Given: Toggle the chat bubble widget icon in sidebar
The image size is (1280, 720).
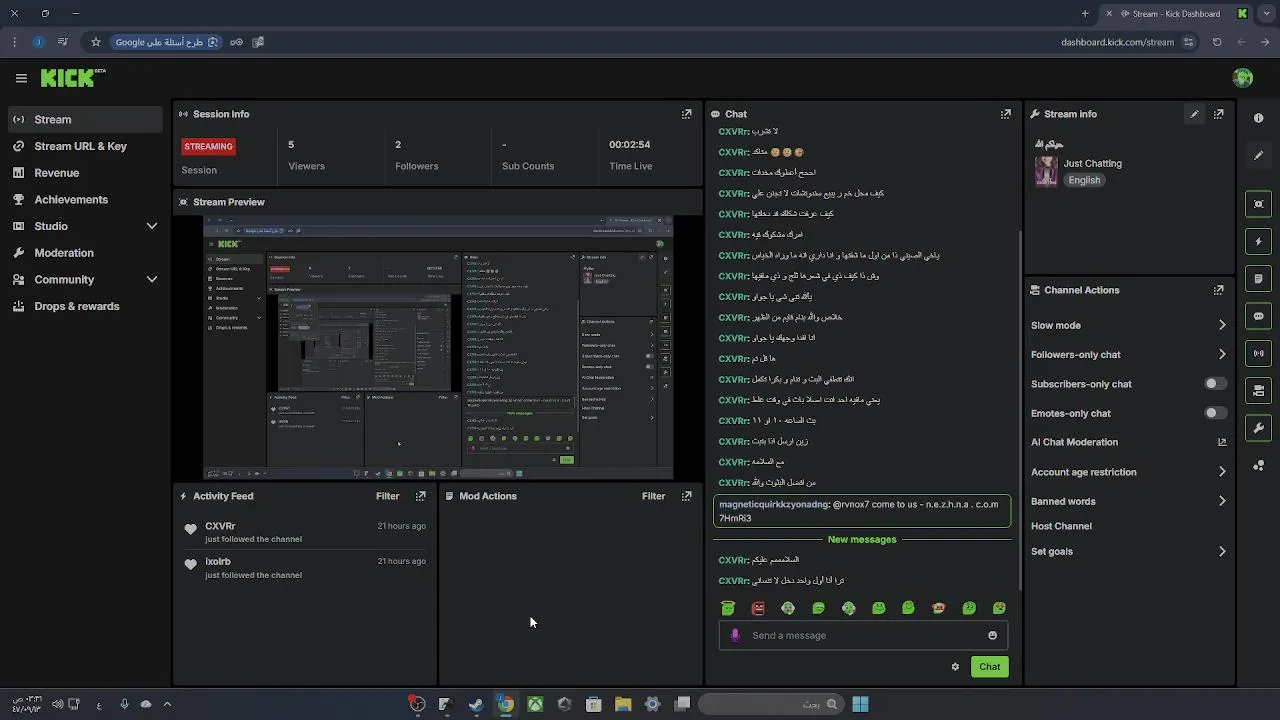Looking at the screenshot, I should [x=1259, y=316].
